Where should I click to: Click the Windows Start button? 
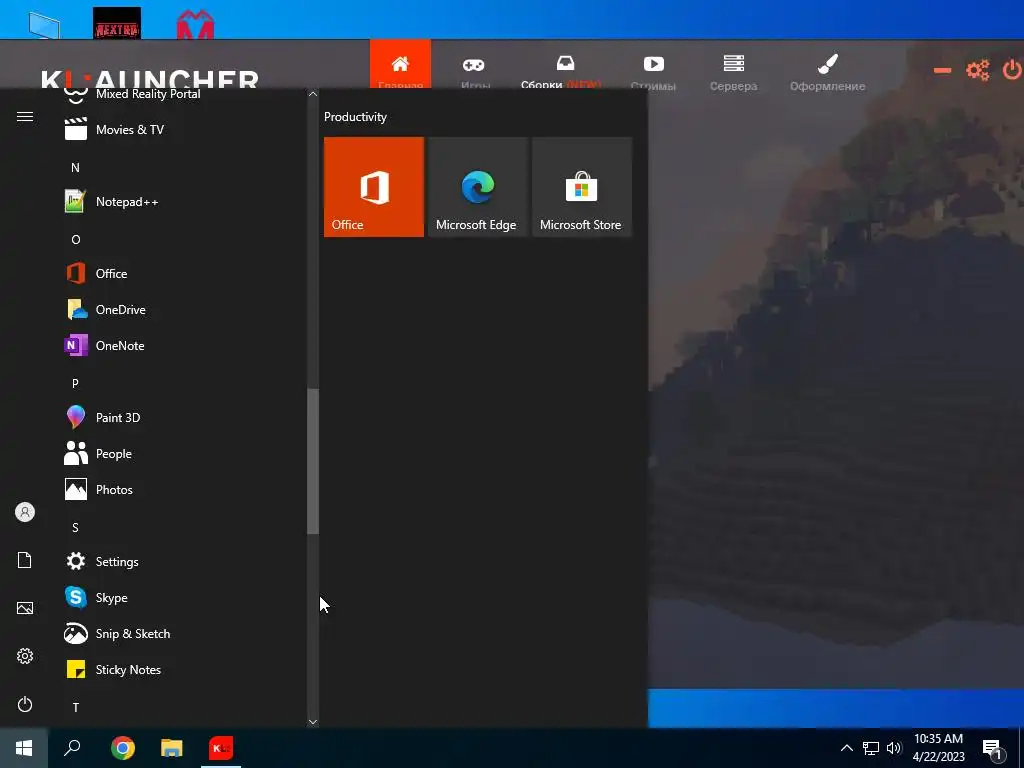tap(24, 748)
